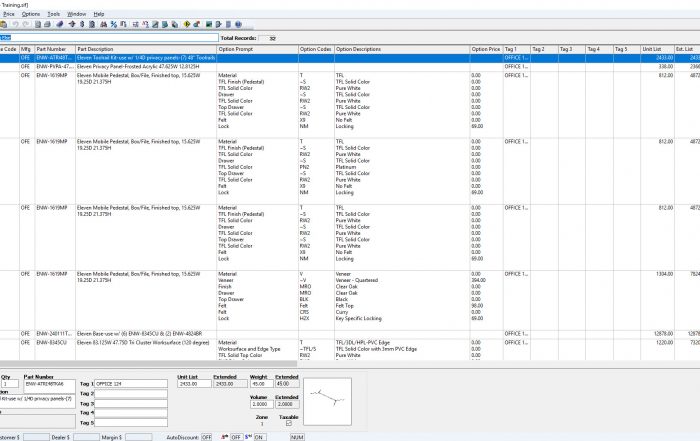Screen dimensions: 700x441
Task: Select the Eleven Base ENW-240111T row
Action: coord(350,333)
